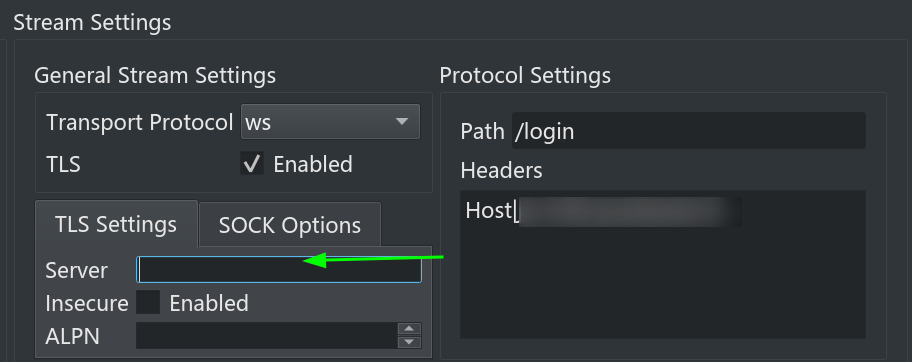Switch to the TLS Settings tab

point(116,224)
